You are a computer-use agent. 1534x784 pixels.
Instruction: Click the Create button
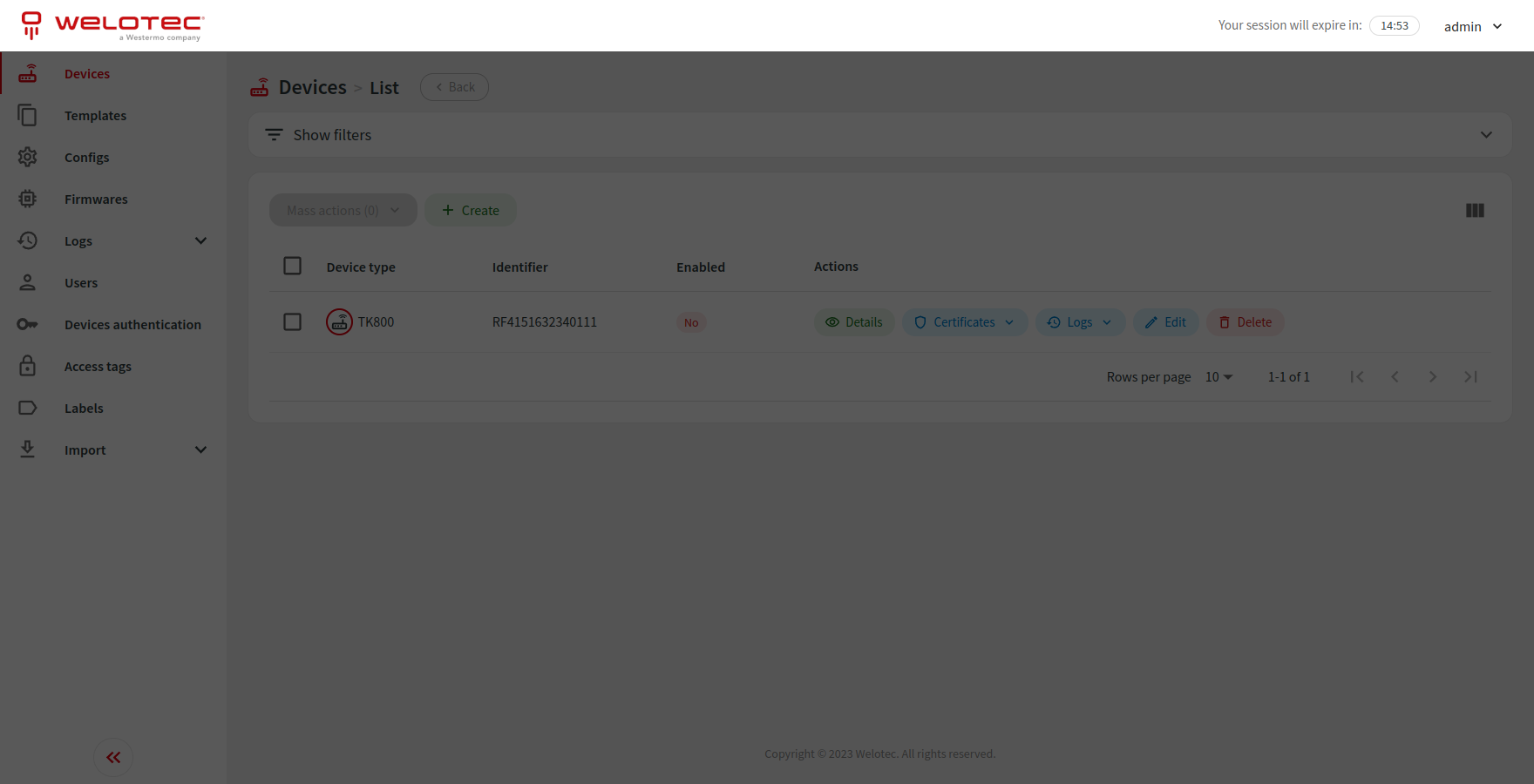(471, 210)
